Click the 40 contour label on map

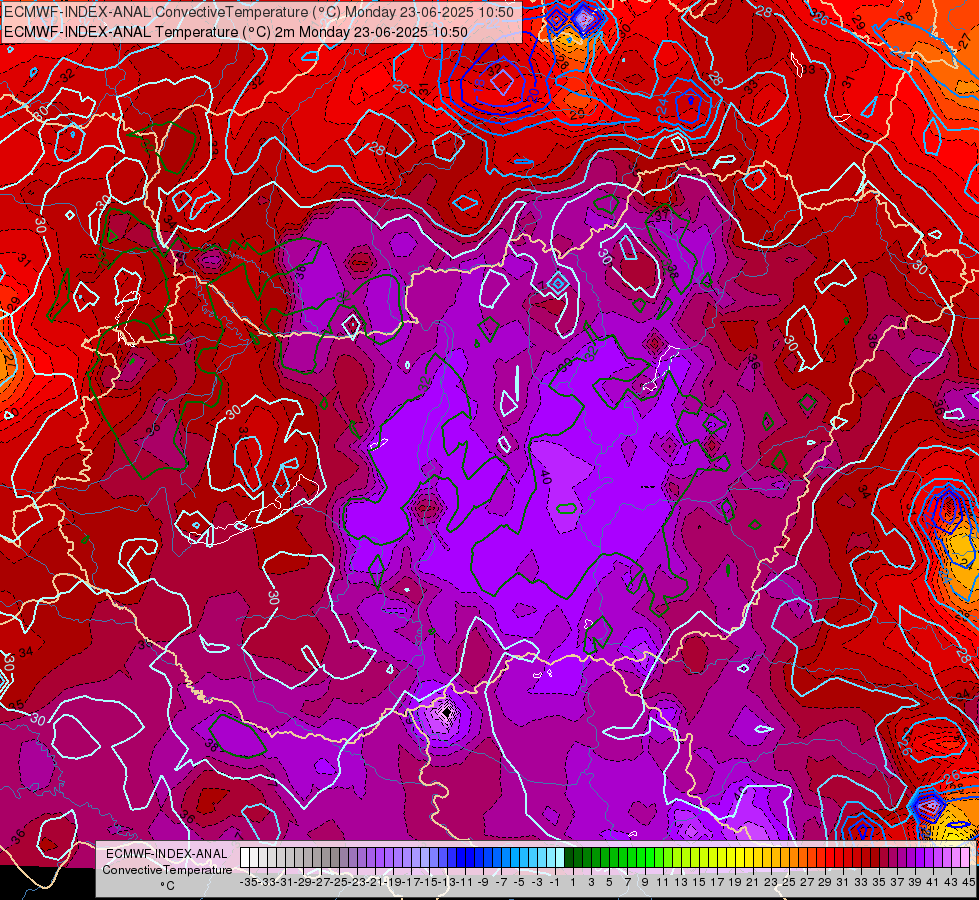tap(546, 478)
